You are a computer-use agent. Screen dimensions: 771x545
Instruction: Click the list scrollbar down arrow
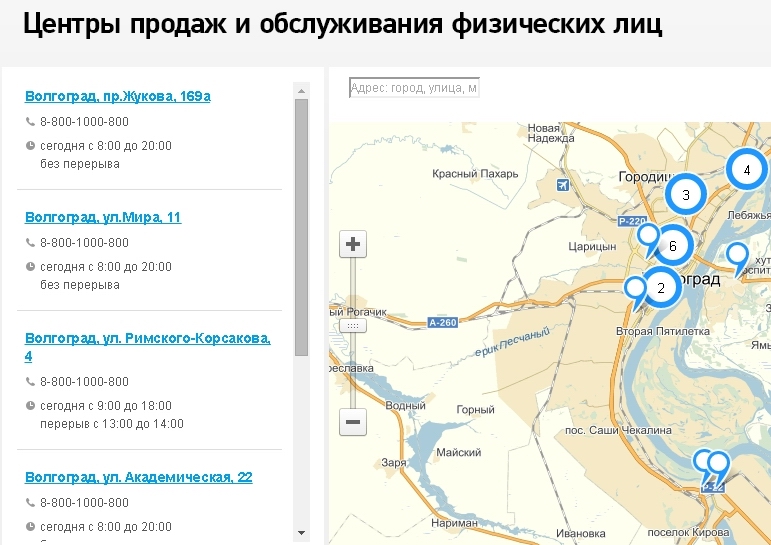301,533
